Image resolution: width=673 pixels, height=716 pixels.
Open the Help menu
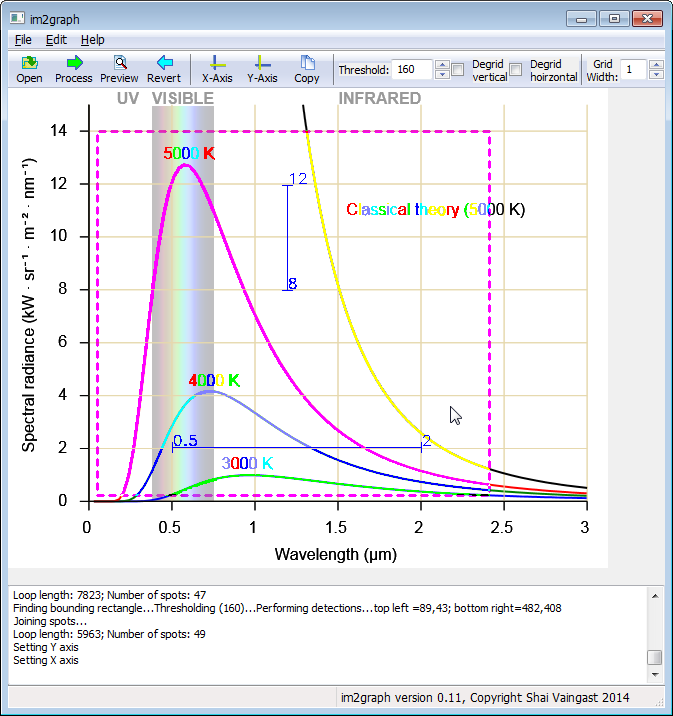(x=92, y=40)
